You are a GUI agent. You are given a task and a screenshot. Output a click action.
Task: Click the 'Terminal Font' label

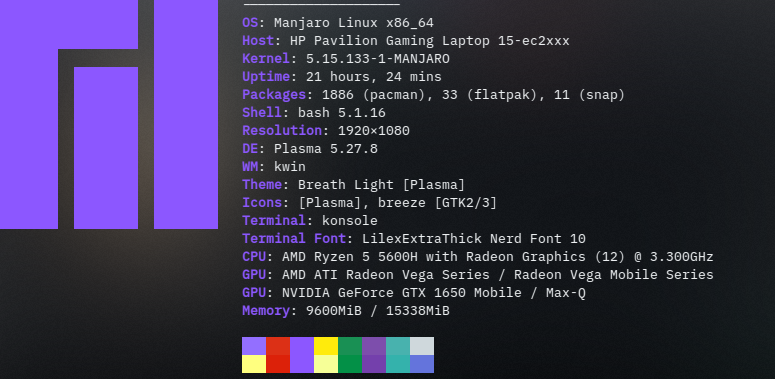click(x=294, y=239)
